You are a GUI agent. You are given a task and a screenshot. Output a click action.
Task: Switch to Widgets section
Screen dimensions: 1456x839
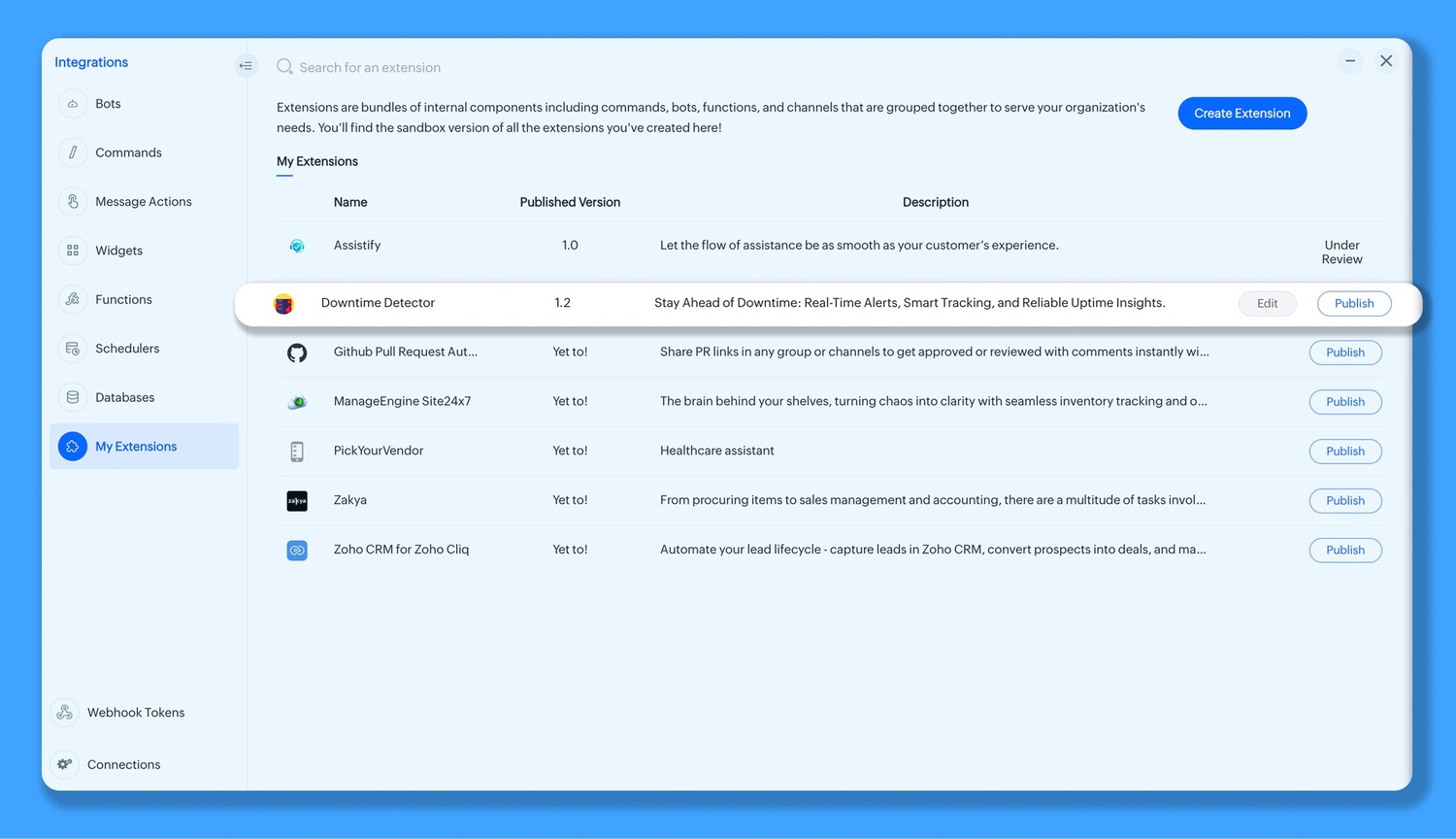(118, 251)
